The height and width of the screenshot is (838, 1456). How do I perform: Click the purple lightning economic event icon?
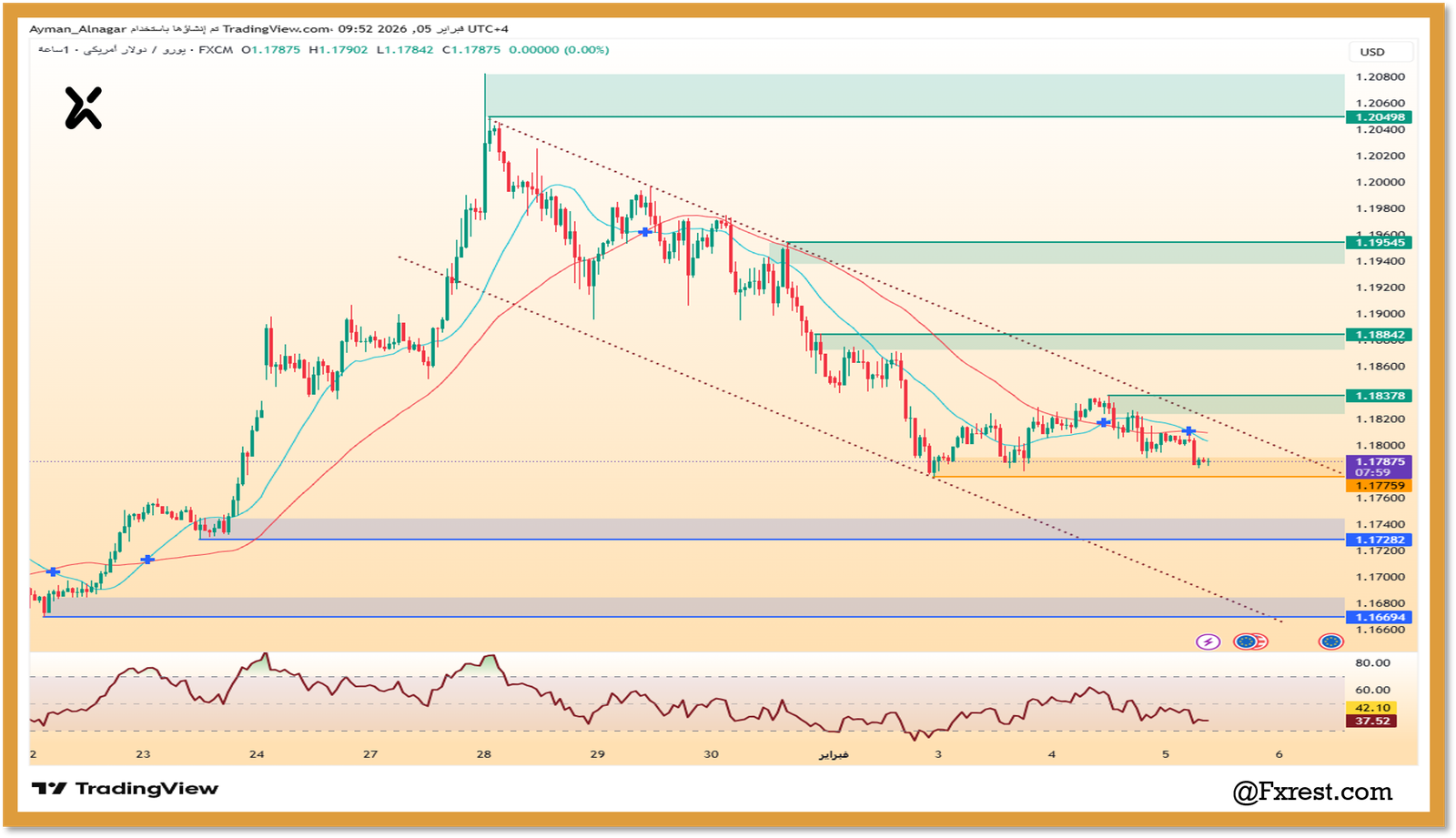(1207, 643)
